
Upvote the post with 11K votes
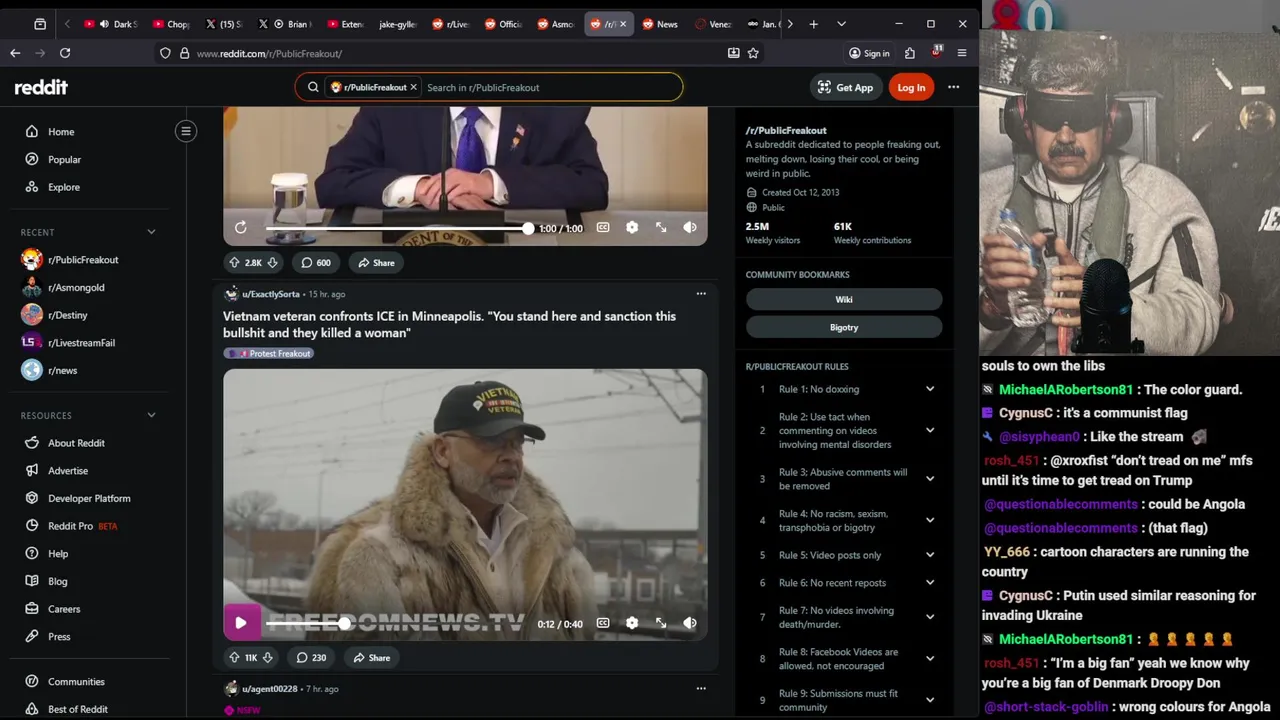coord(234,658)
